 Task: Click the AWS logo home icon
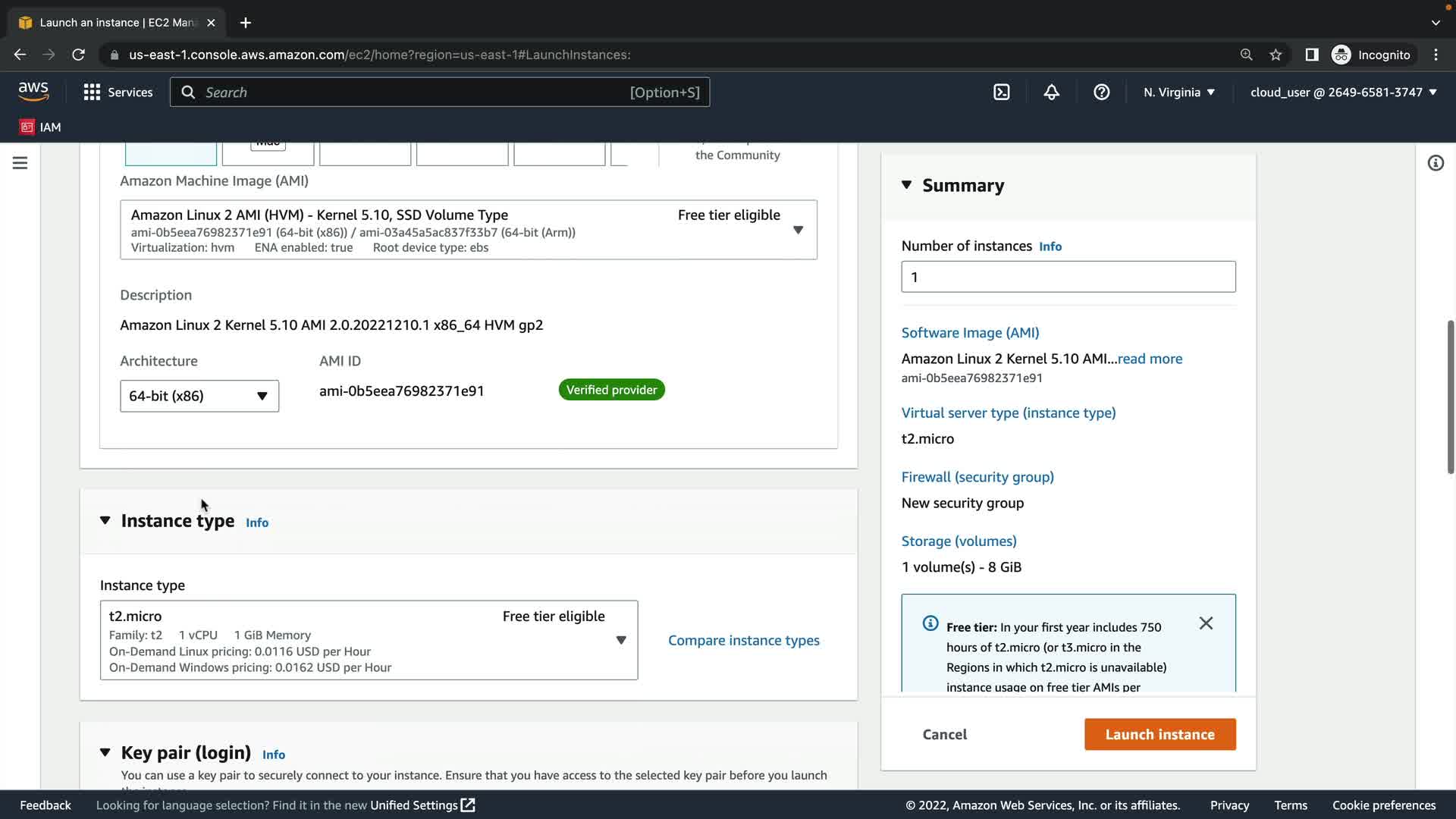[33, 92]
